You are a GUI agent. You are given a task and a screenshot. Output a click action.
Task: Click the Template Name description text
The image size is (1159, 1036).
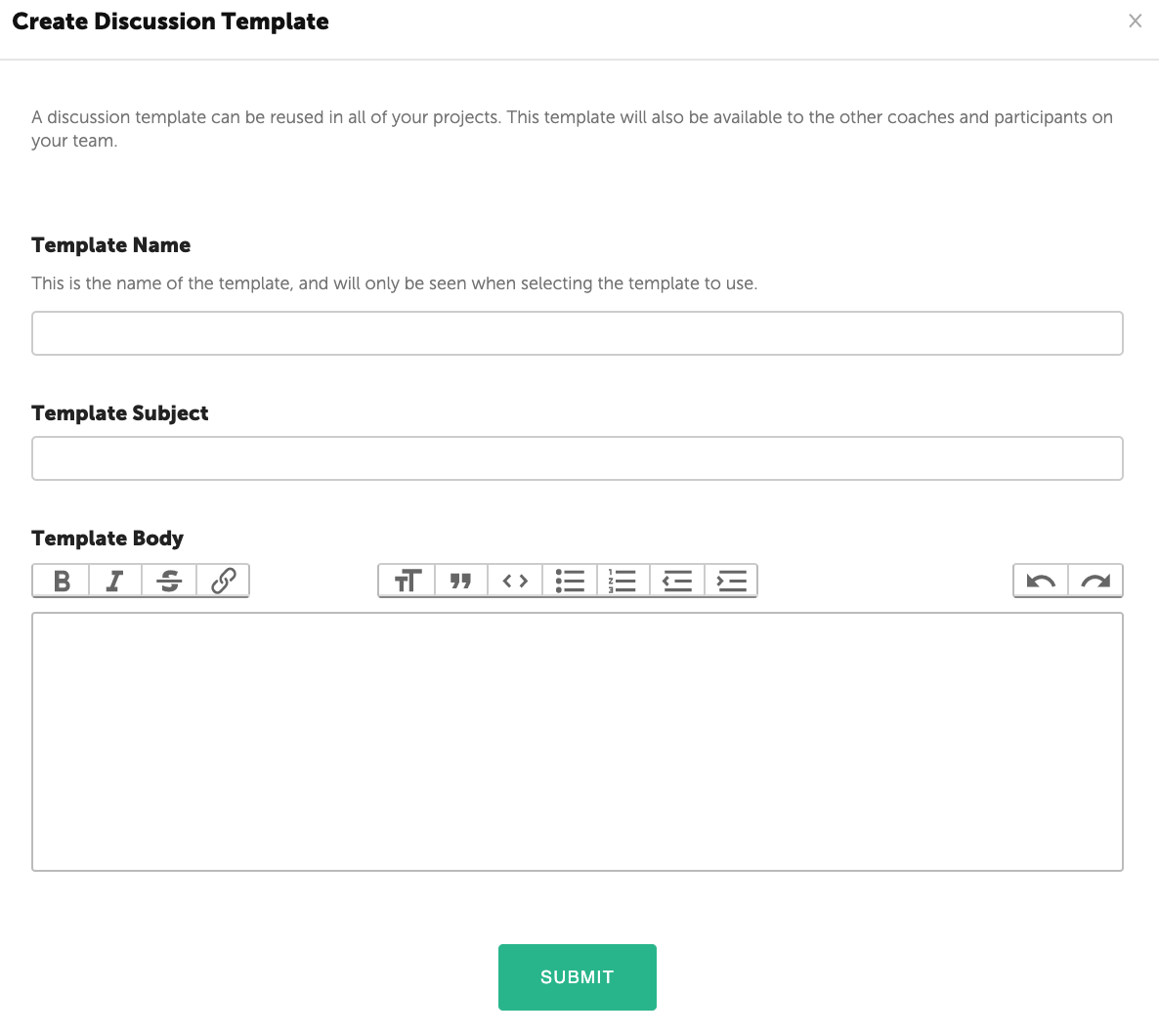(x=395, y=283)
